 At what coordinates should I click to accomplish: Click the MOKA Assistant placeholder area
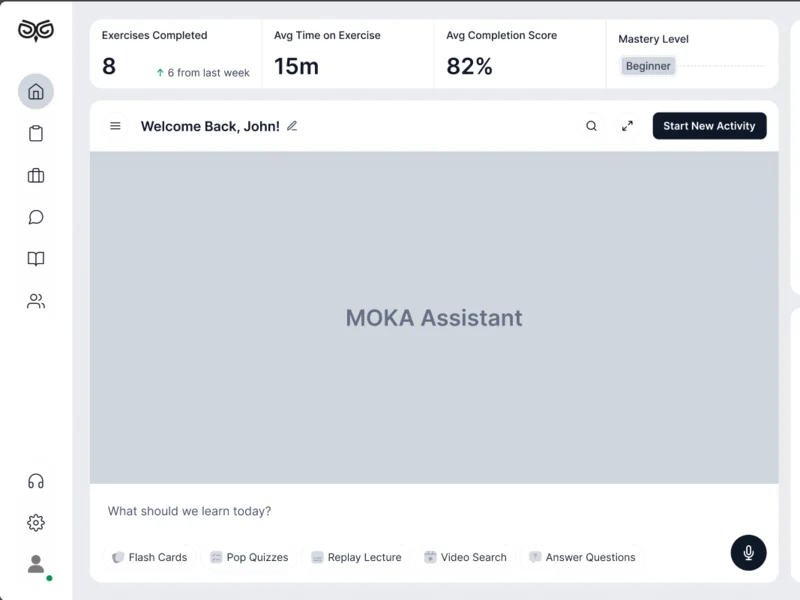coord(434,317)
